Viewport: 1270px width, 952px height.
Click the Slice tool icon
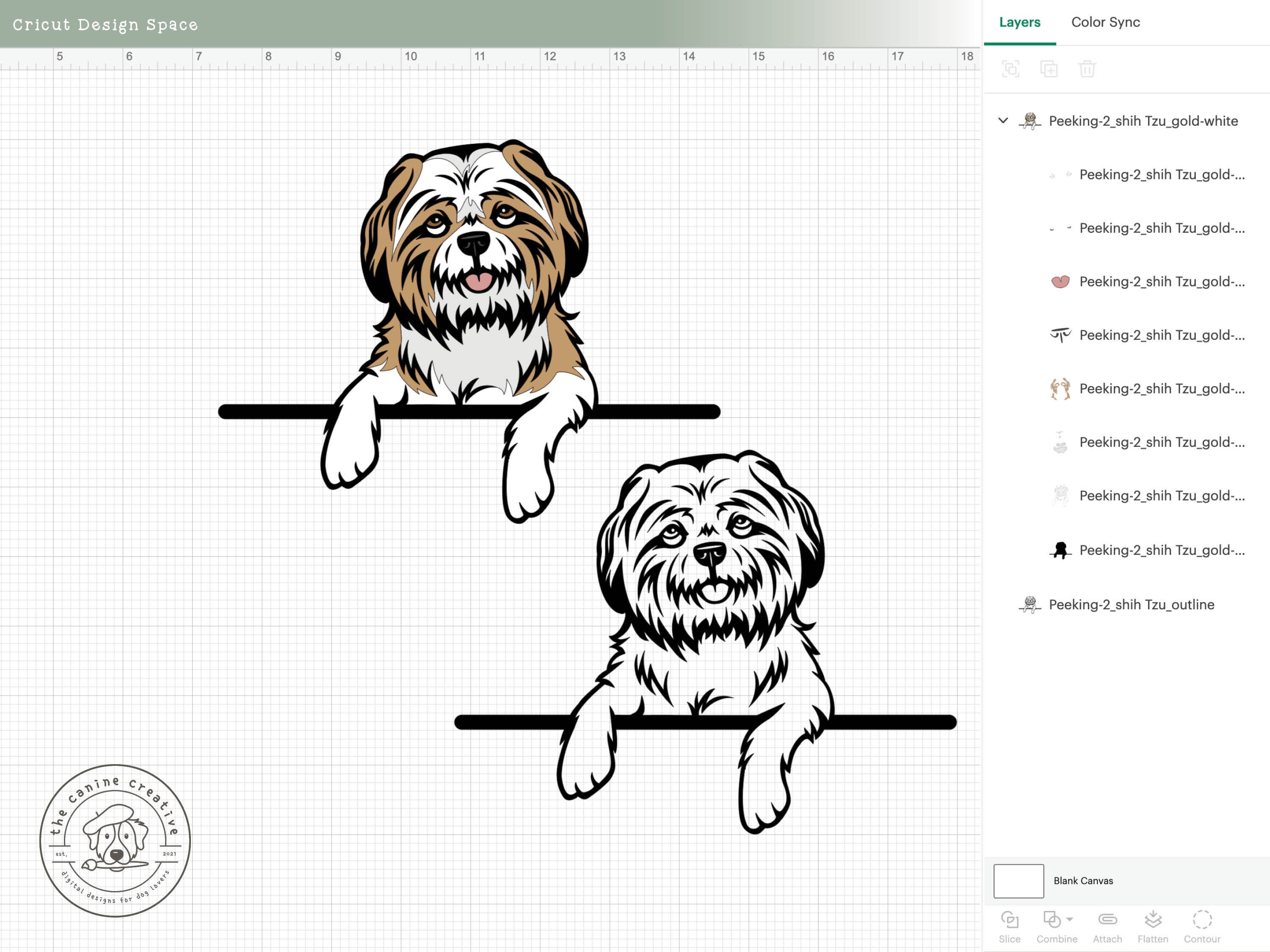tap(1009, 920)
